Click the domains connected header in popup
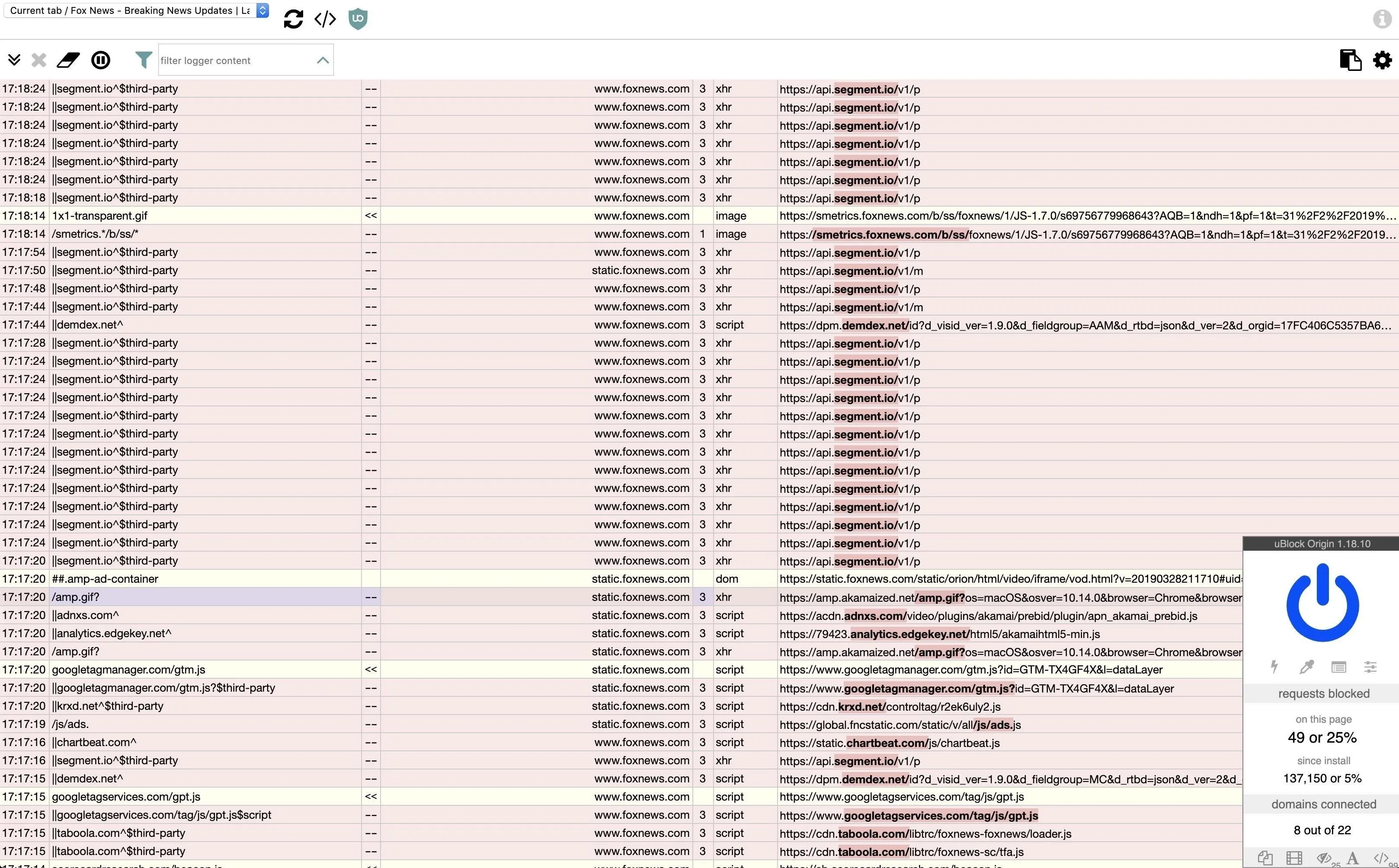1399x868 pixels. click(1323, 804)
